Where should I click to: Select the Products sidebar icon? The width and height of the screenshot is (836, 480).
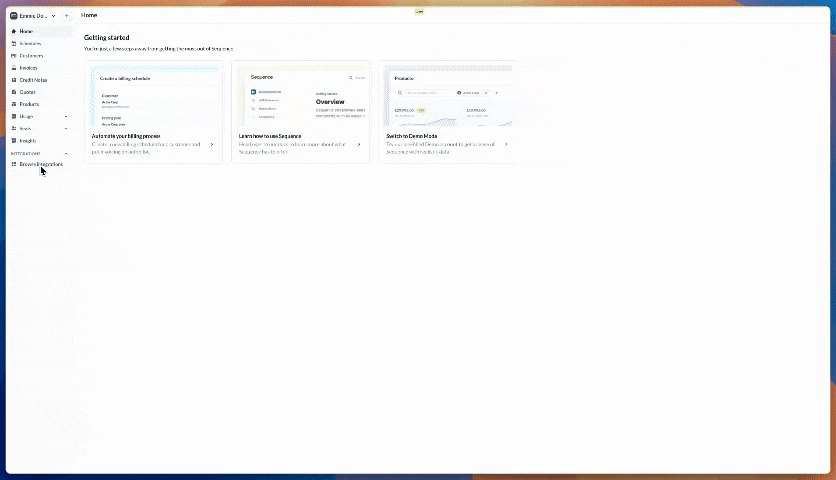coord(14,105)
